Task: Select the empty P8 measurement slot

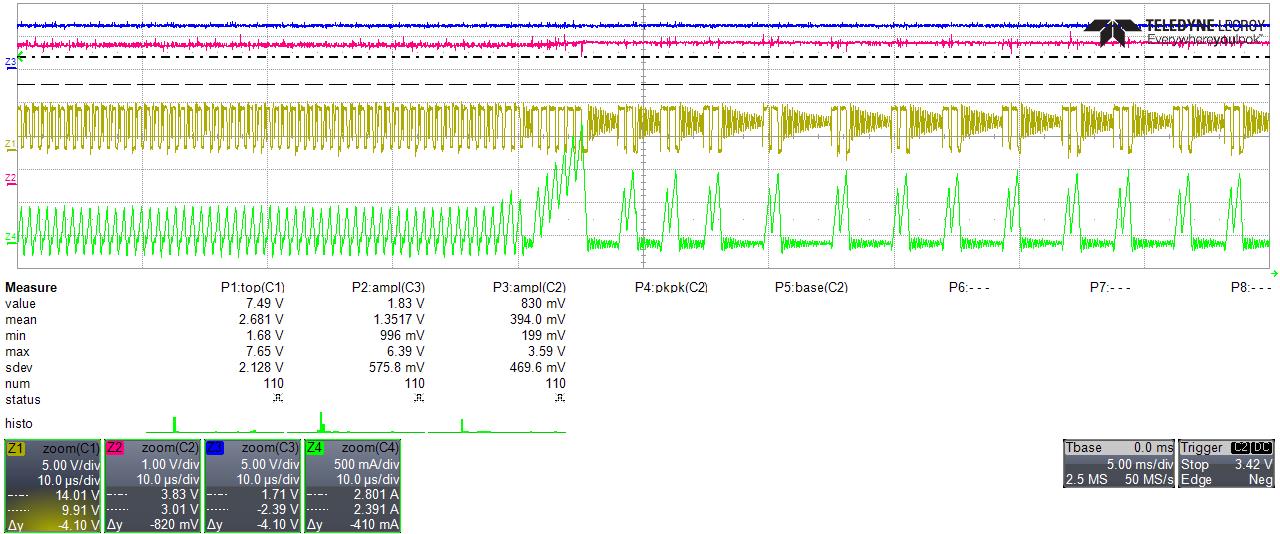Action: click(1252, 288)
